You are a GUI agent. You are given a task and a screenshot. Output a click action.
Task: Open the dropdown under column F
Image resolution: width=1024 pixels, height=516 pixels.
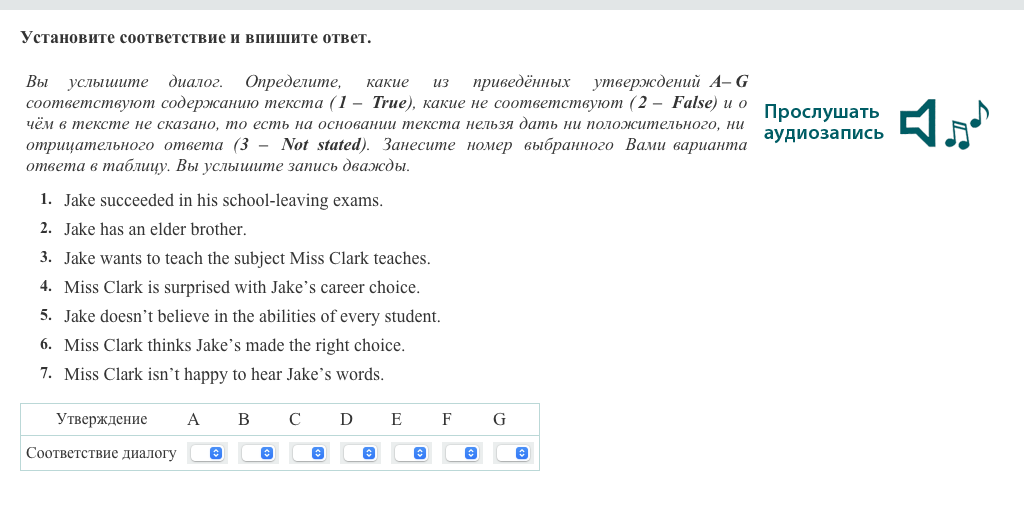pos(462,453)
